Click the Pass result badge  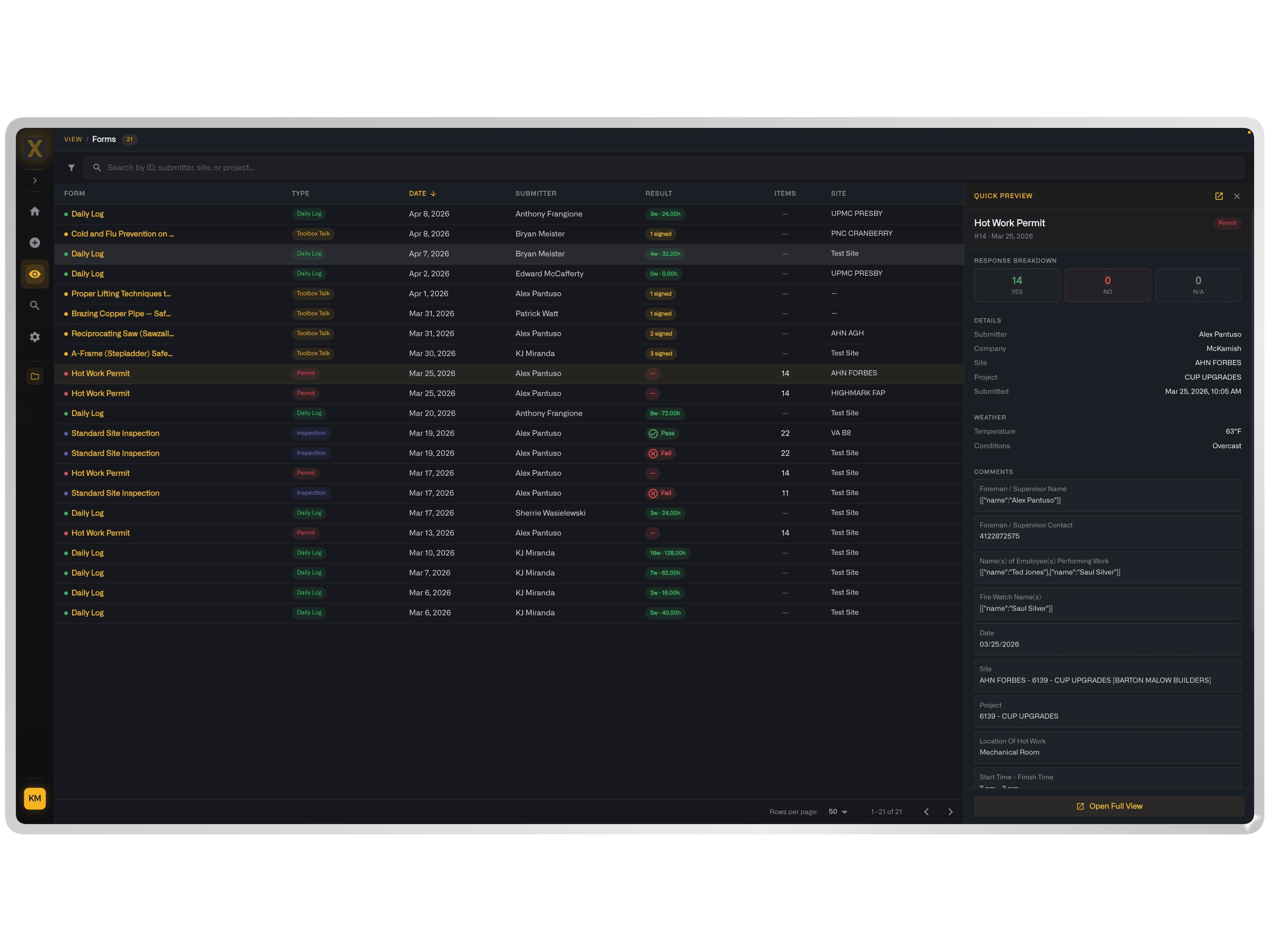661,433
